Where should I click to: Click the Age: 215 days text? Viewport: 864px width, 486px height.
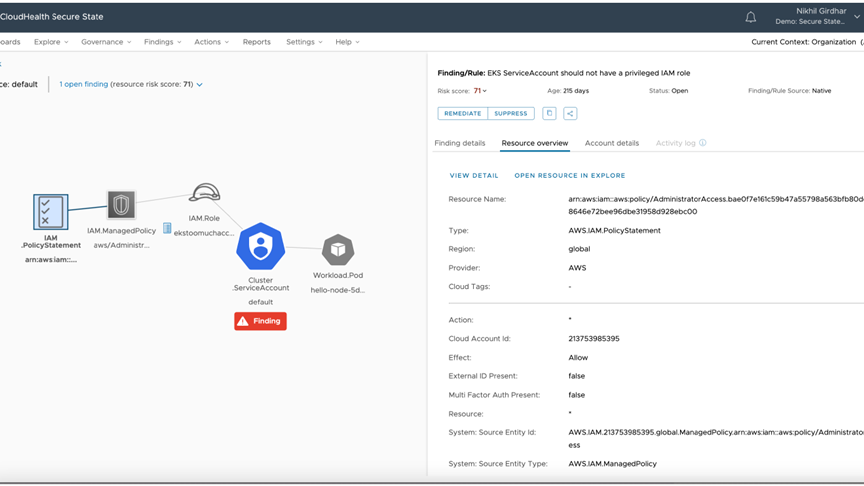pos(568,91)
